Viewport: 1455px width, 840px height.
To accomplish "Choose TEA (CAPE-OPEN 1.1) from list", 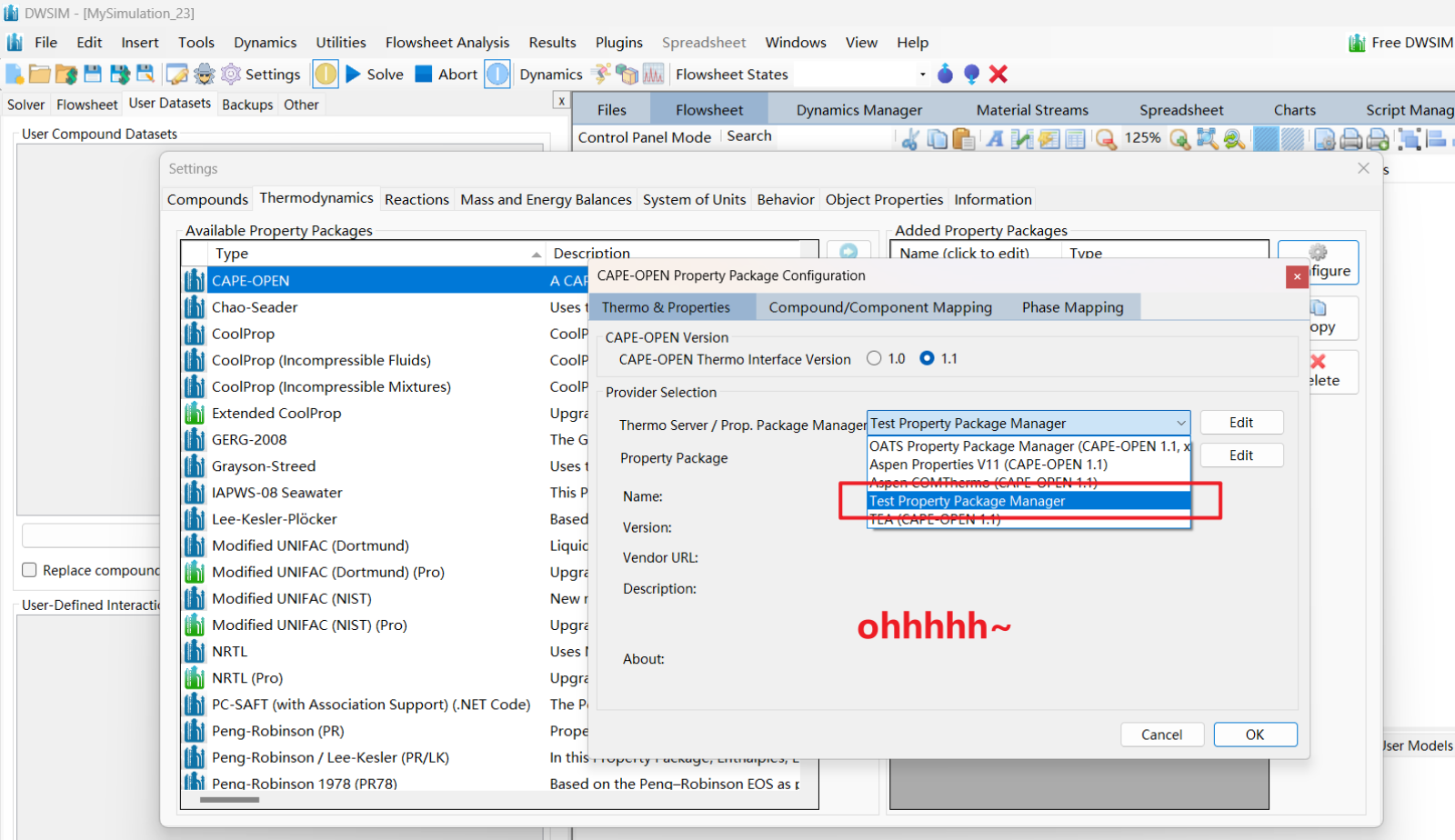I will pos(1029,519).
